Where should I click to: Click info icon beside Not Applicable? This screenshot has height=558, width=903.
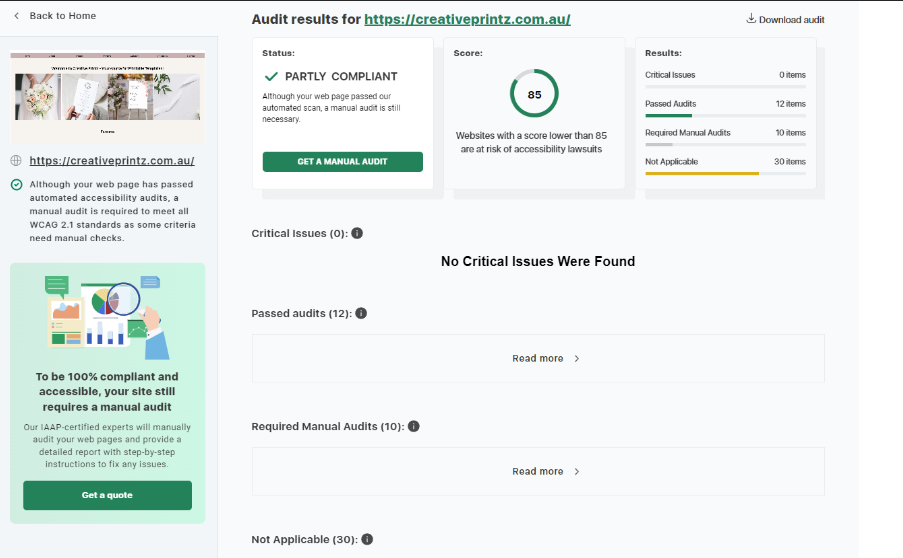pos(367,539)
